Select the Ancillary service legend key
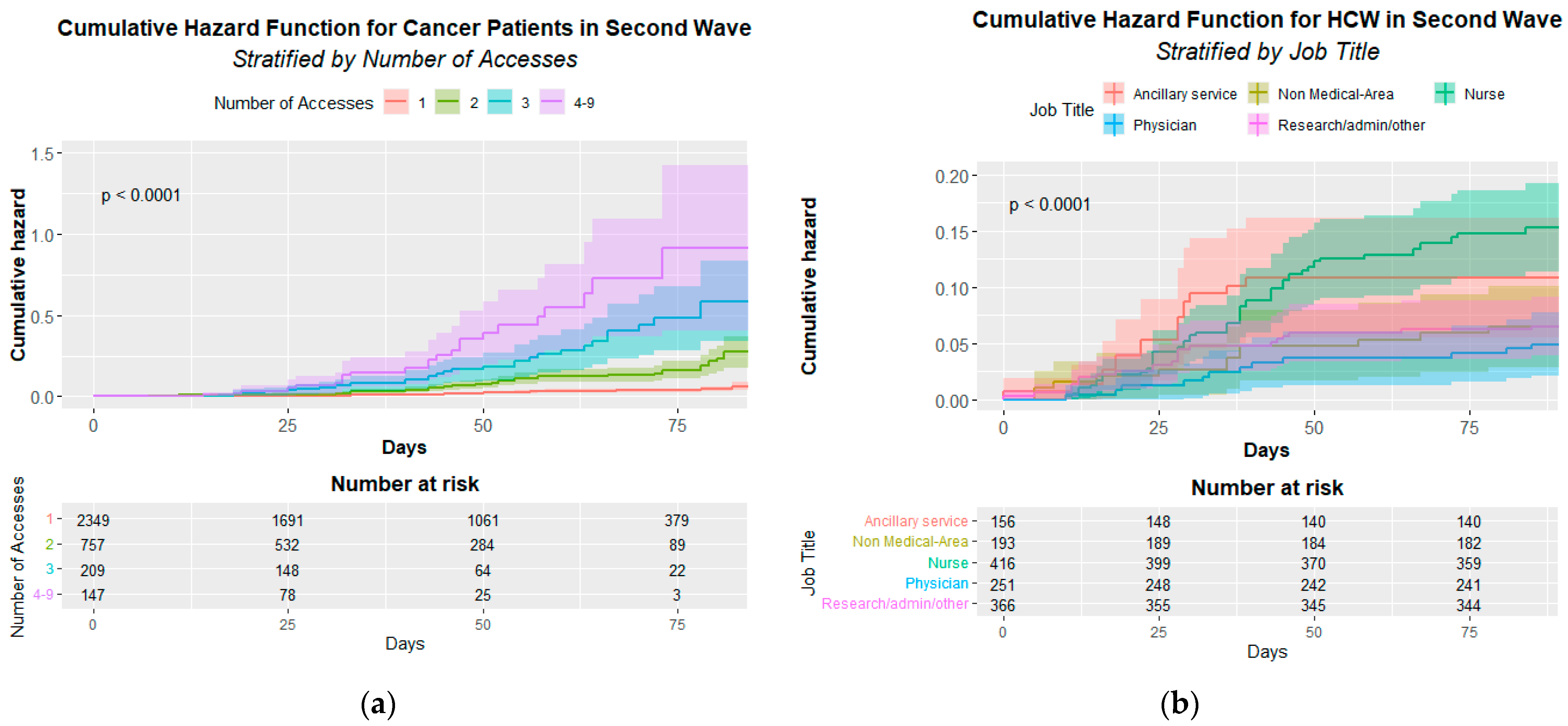This screenshot has height=726, width=1568. (1113, 94)
